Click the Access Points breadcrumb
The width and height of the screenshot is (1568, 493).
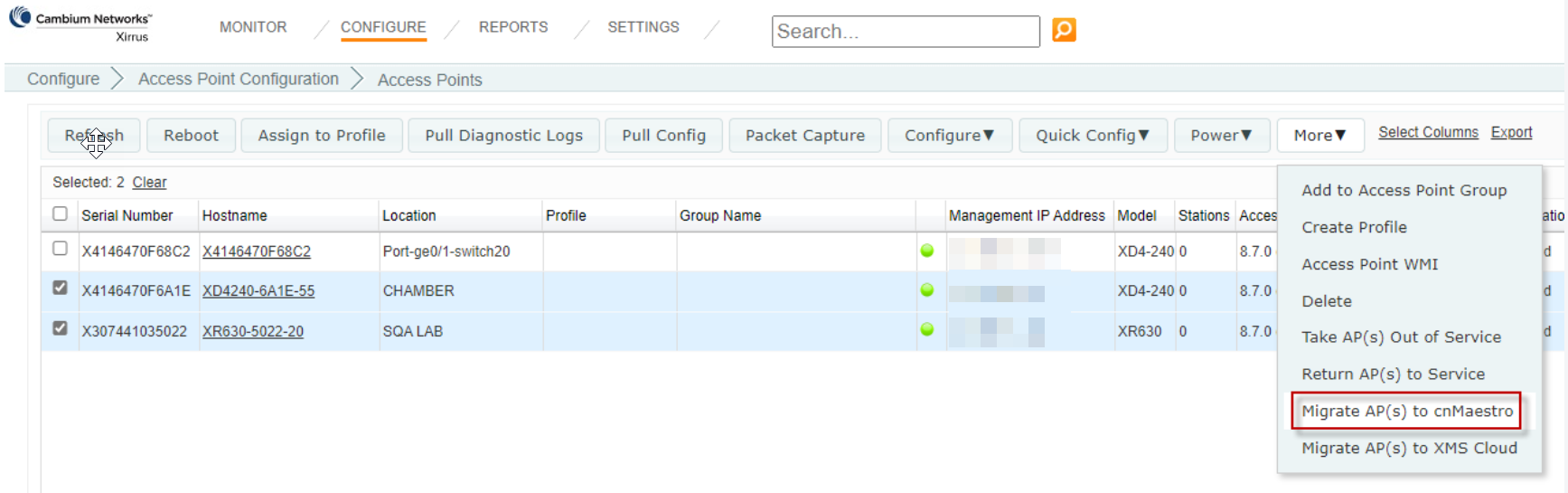click(430, 80)
